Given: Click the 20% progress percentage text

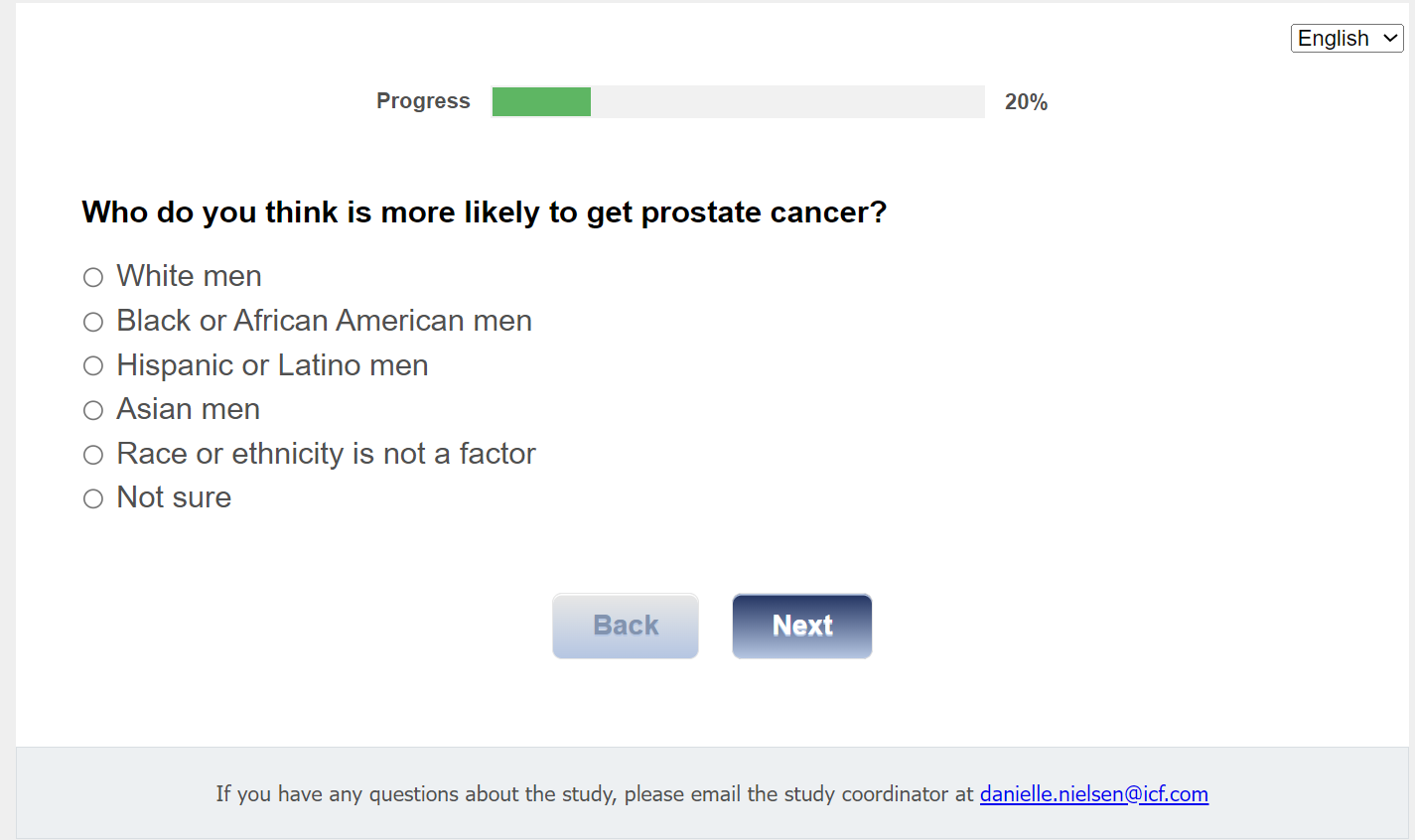Looking at the screenshot, I should coord(1026,102).
